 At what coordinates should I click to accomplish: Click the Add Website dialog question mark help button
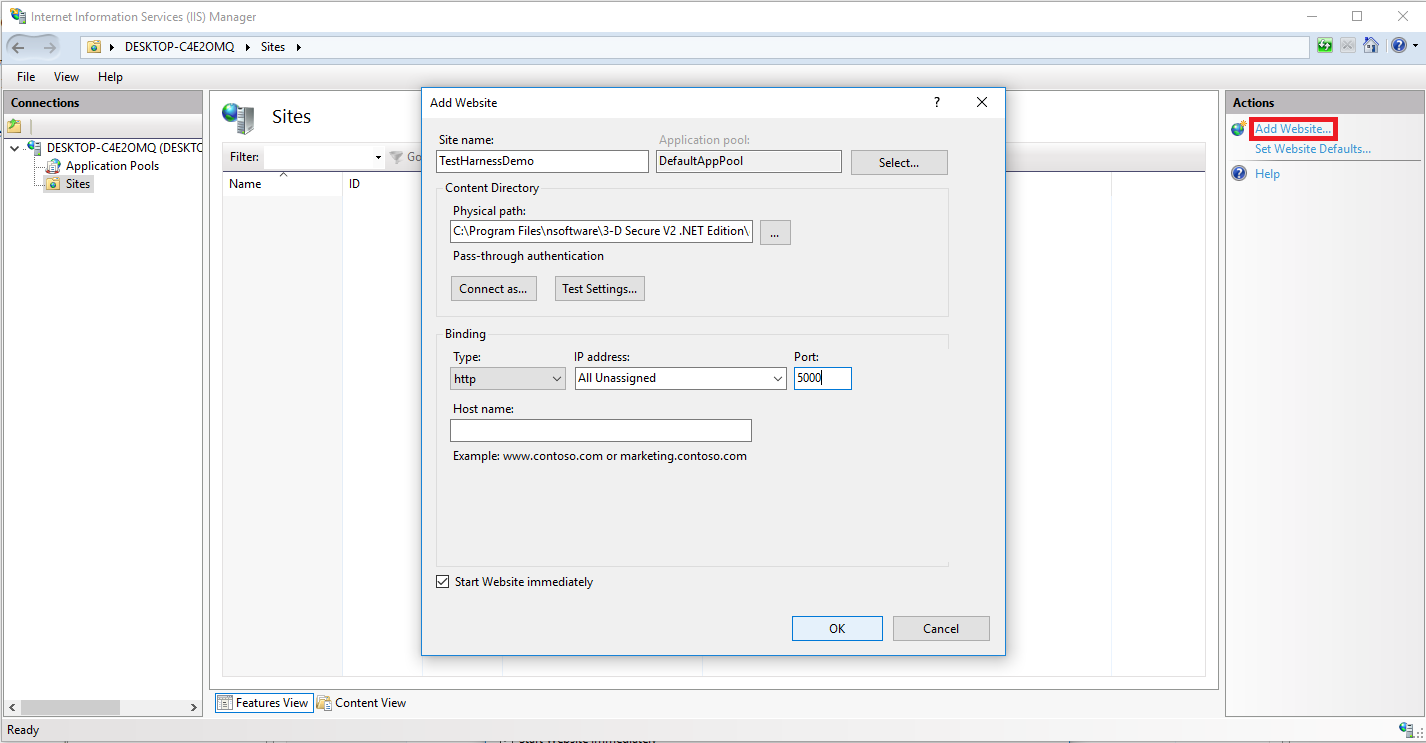click(937, 102)
